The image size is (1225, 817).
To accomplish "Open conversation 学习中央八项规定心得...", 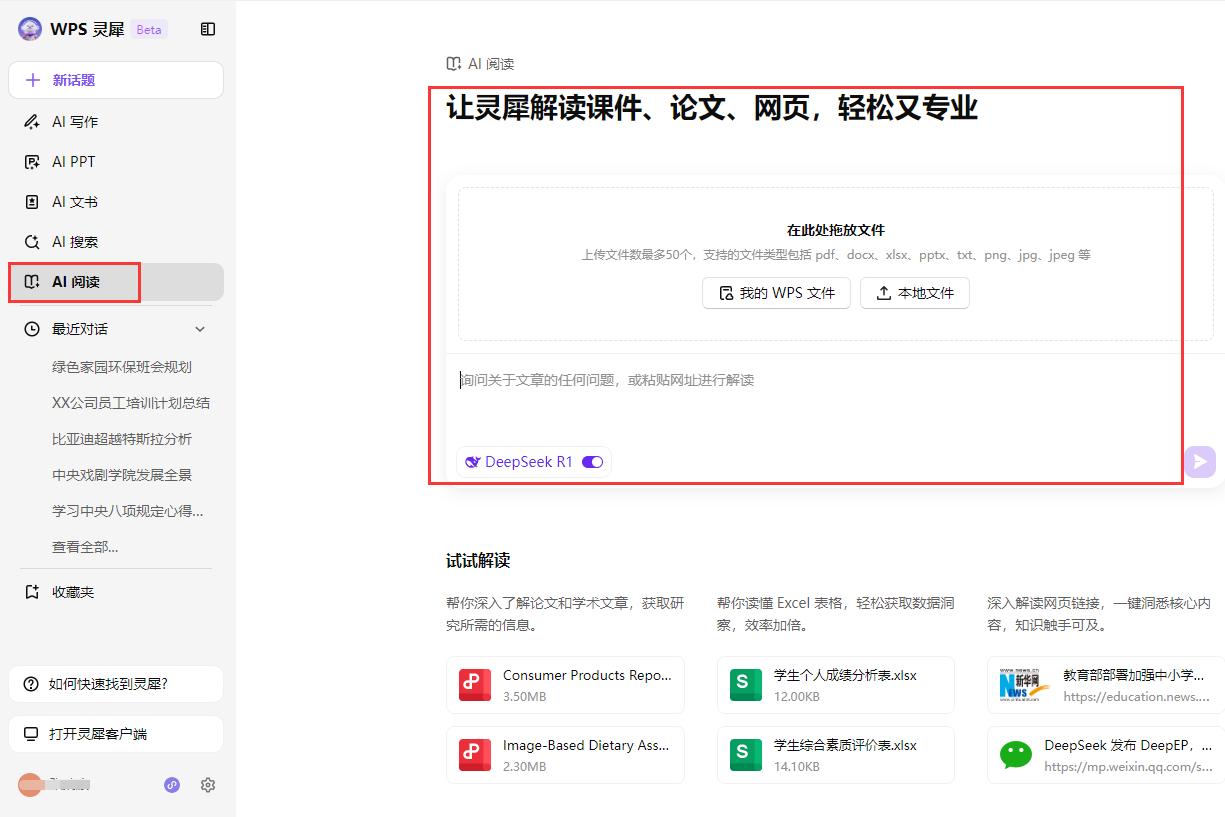I will [x=128, y=511].
